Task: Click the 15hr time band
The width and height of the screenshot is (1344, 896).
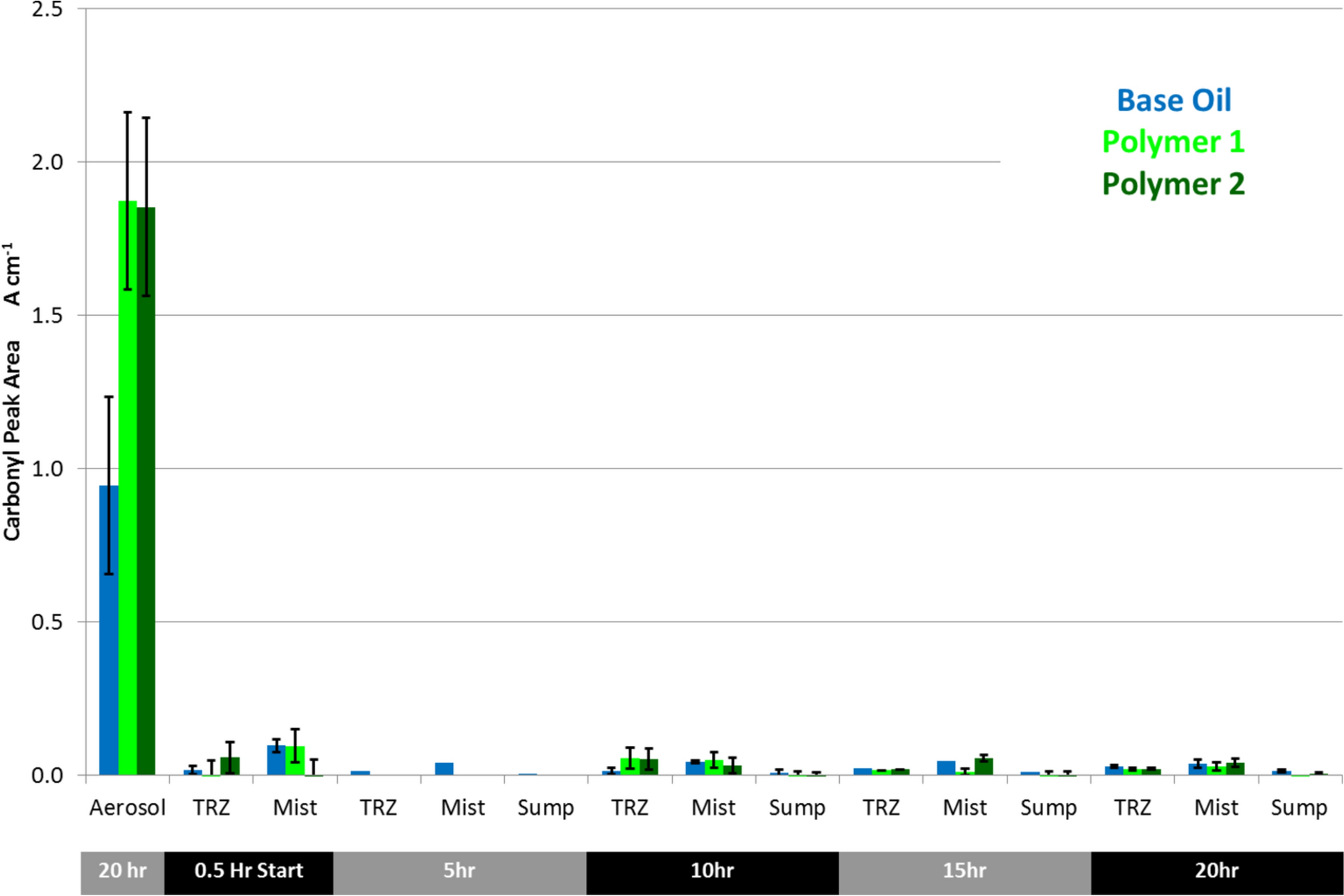Action: pos(964,871)
